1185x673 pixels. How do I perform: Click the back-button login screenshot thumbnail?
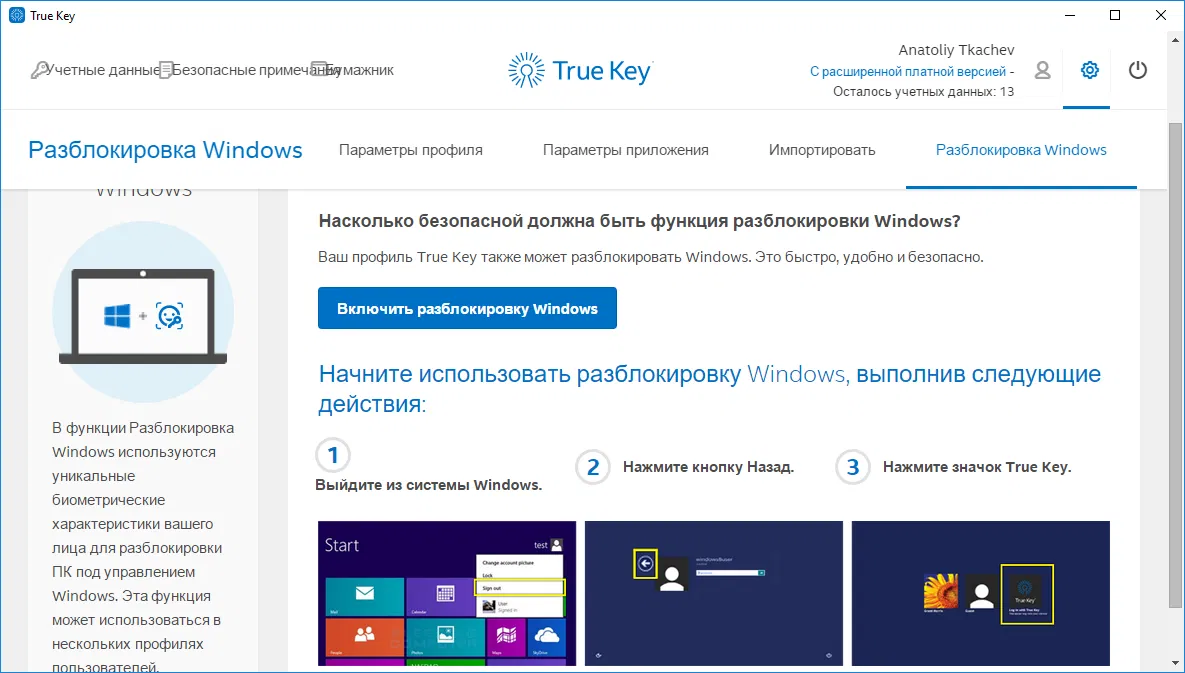(713, 593)
